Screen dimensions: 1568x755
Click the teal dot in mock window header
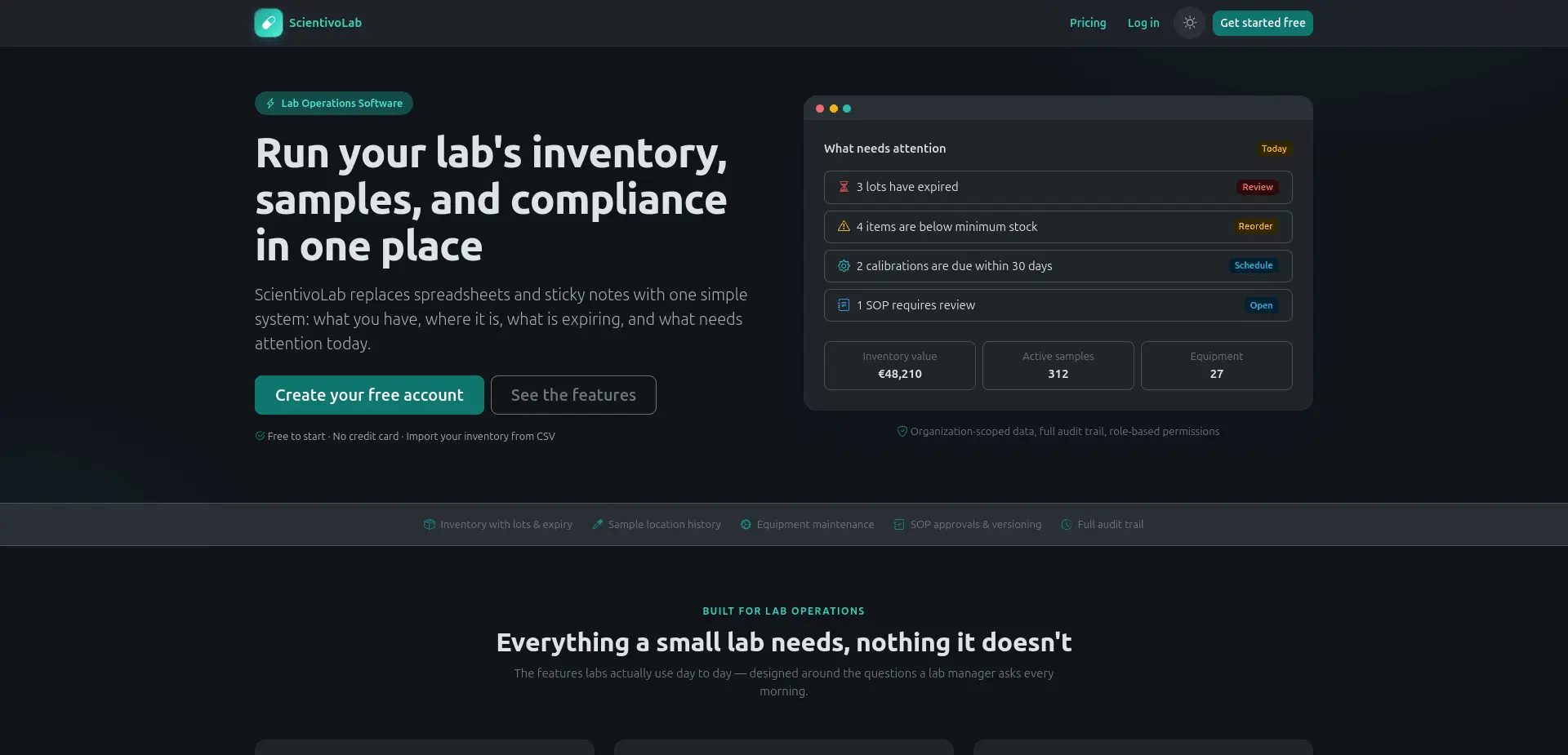coord(847,109)
